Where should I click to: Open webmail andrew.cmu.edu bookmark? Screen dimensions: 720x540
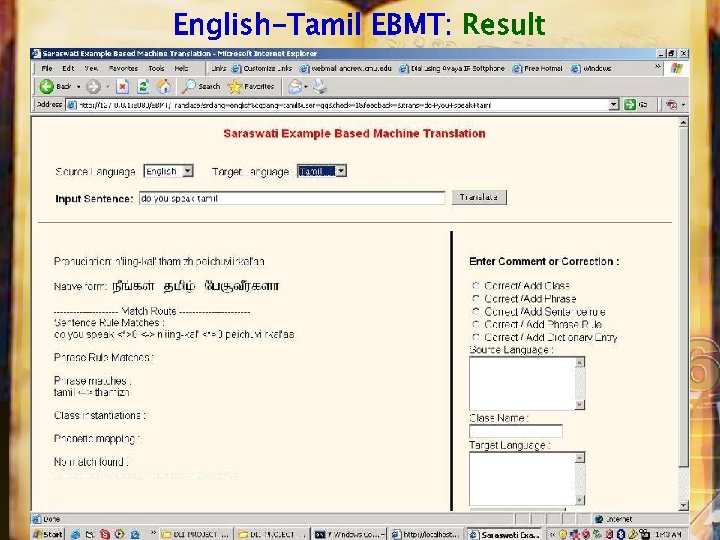pos(346,68)
